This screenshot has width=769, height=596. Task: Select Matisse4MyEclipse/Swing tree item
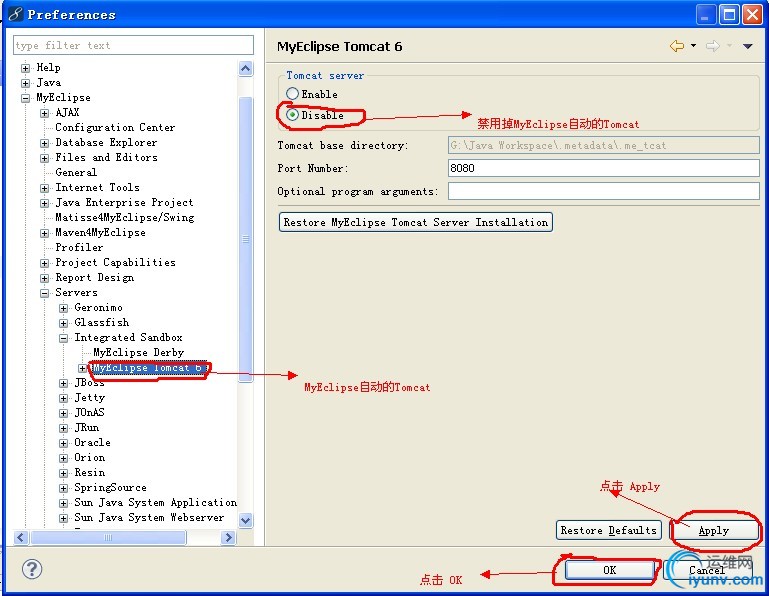point(125,217)
